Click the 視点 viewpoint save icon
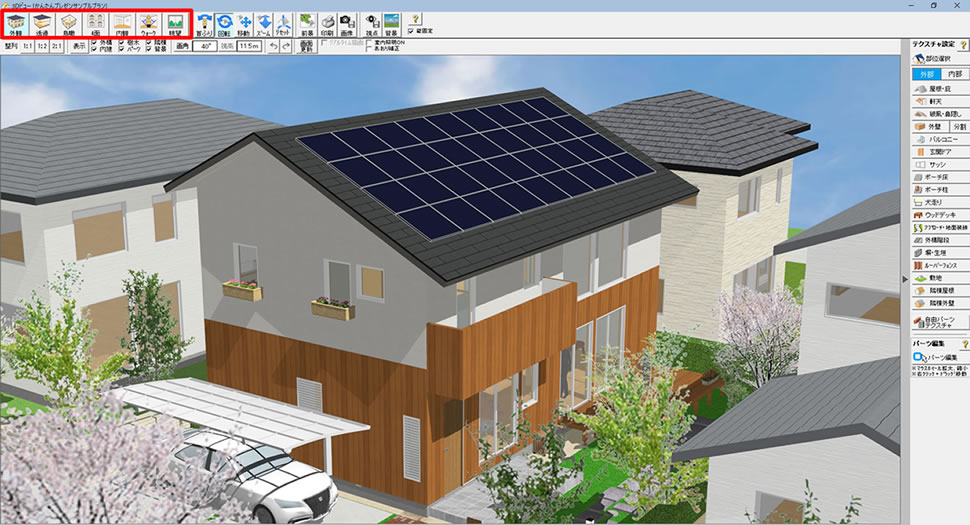This screenshot has width=970, height=525. pos(371,25)
